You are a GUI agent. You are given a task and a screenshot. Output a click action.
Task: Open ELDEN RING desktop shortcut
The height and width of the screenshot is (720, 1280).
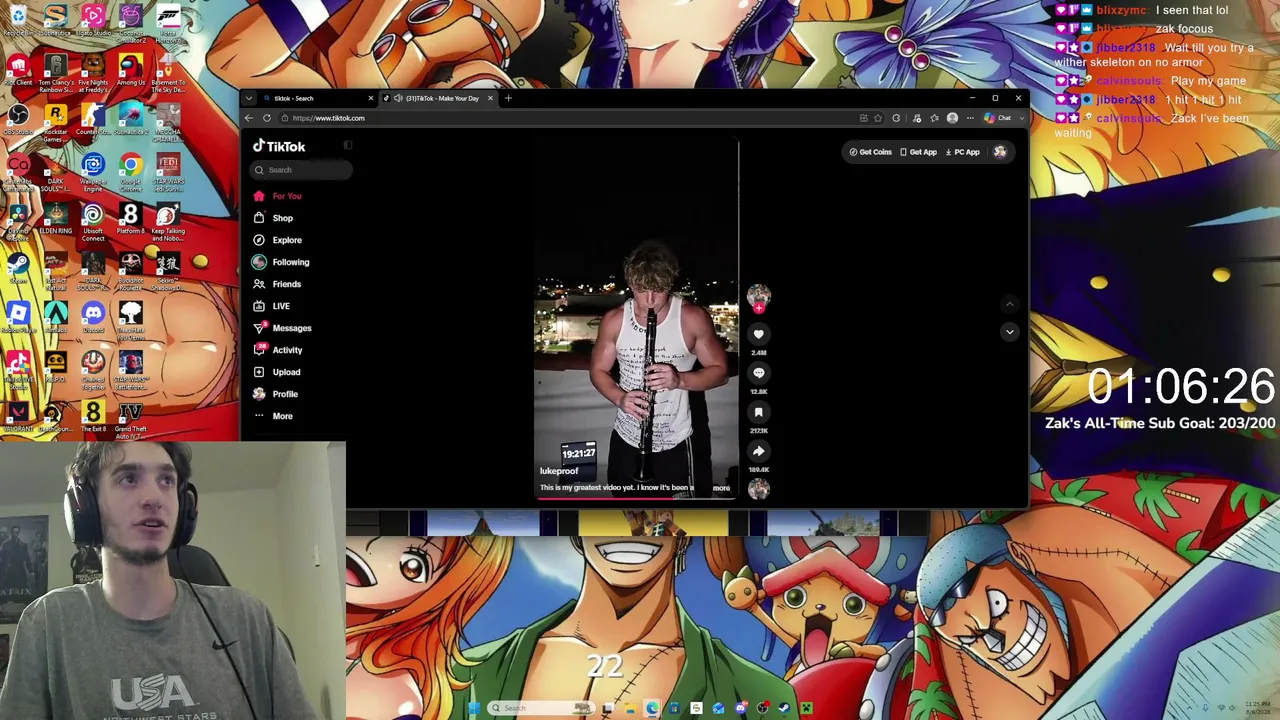(56, 218)
